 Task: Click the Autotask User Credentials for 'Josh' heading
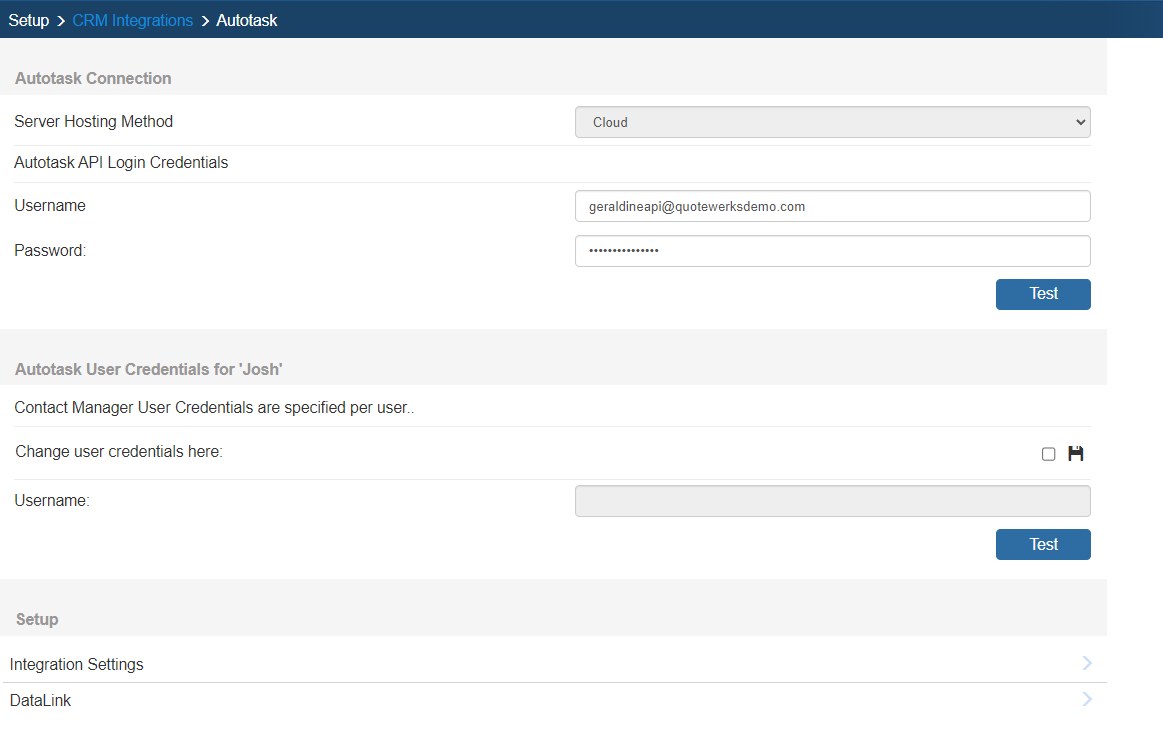[x=149, y=369]
